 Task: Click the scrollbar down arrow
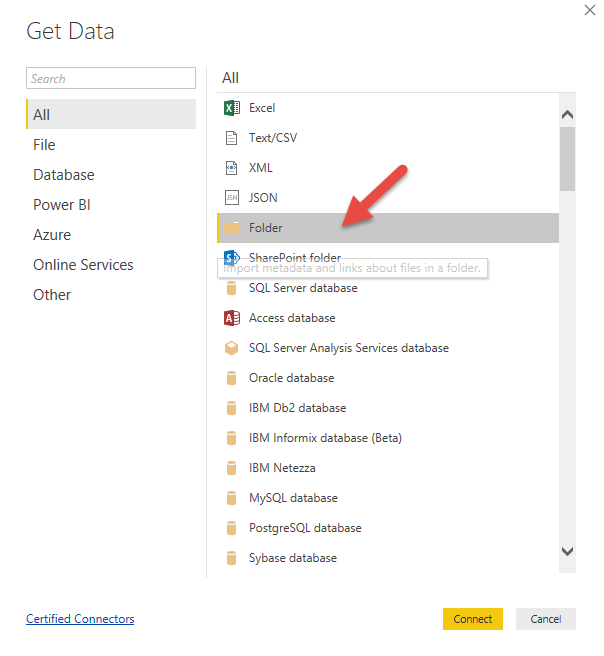coord(567,551)
